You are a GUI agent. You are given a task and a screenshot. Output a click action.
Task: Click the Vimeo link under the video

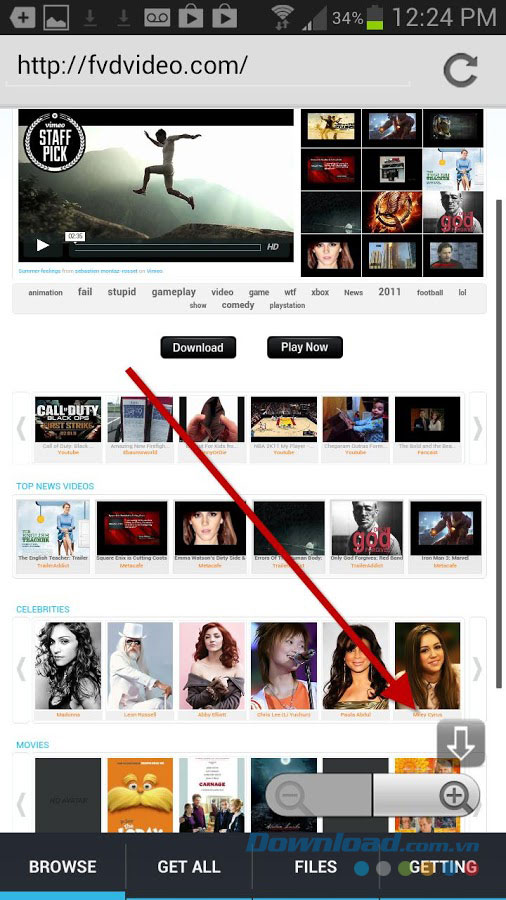click(154, 271)
